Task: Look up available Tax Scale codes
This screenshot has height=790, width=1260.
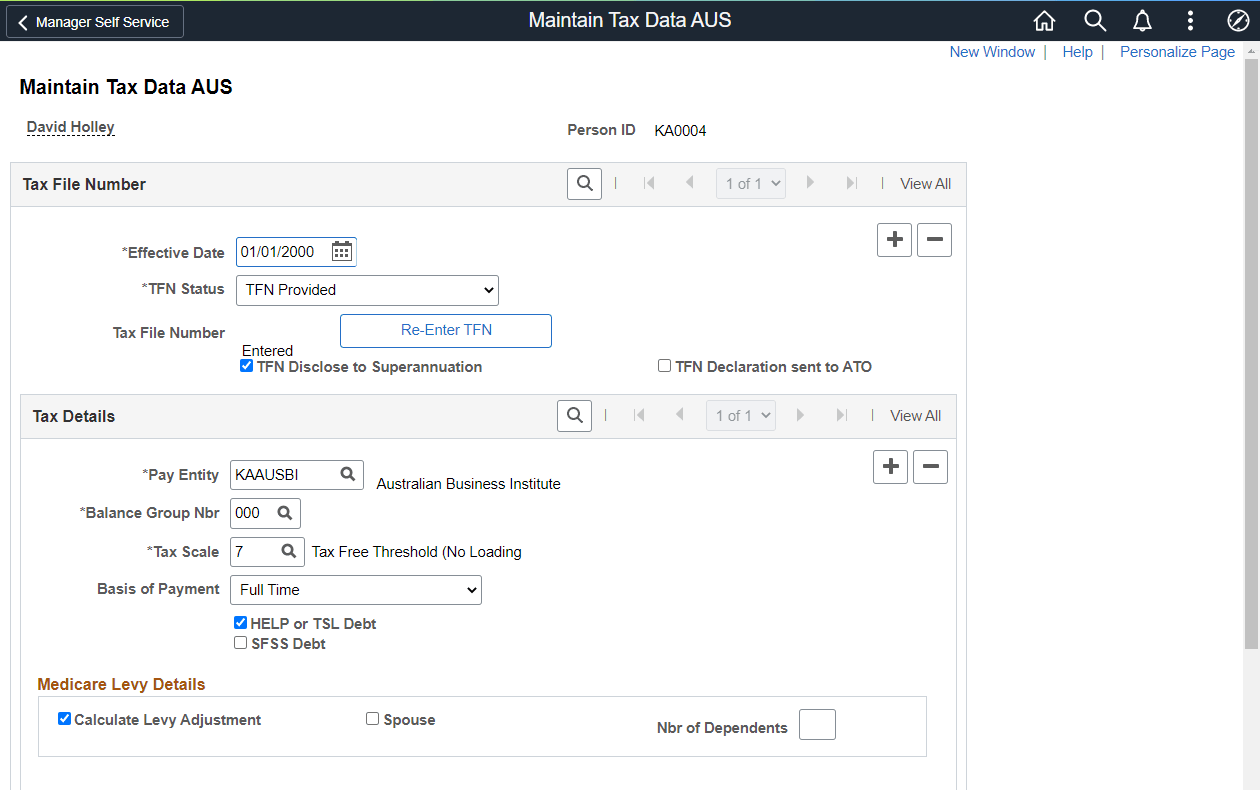Action: [x=291, y=551]
